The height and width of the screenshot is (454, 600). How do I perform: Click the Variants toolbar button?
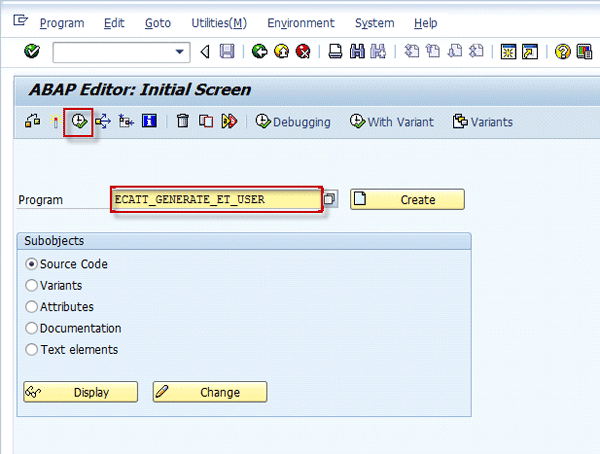(x=483, y=122)
